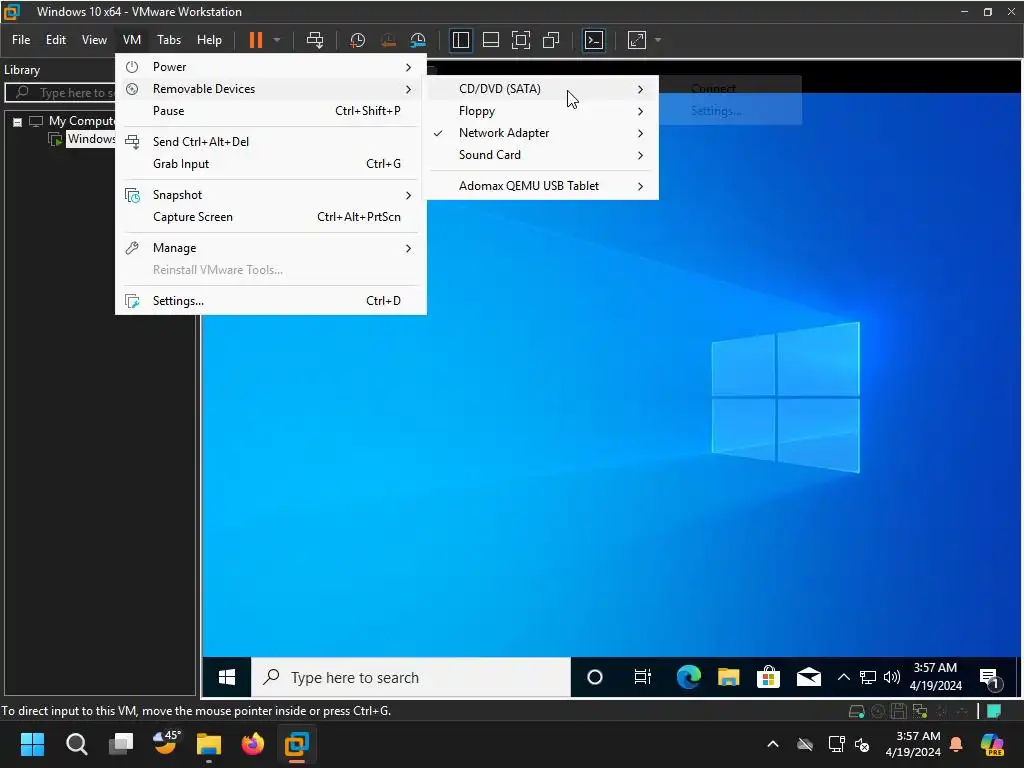
Task: Click the Library search input field
Action: pyautogui.click(x=60, y=93)
